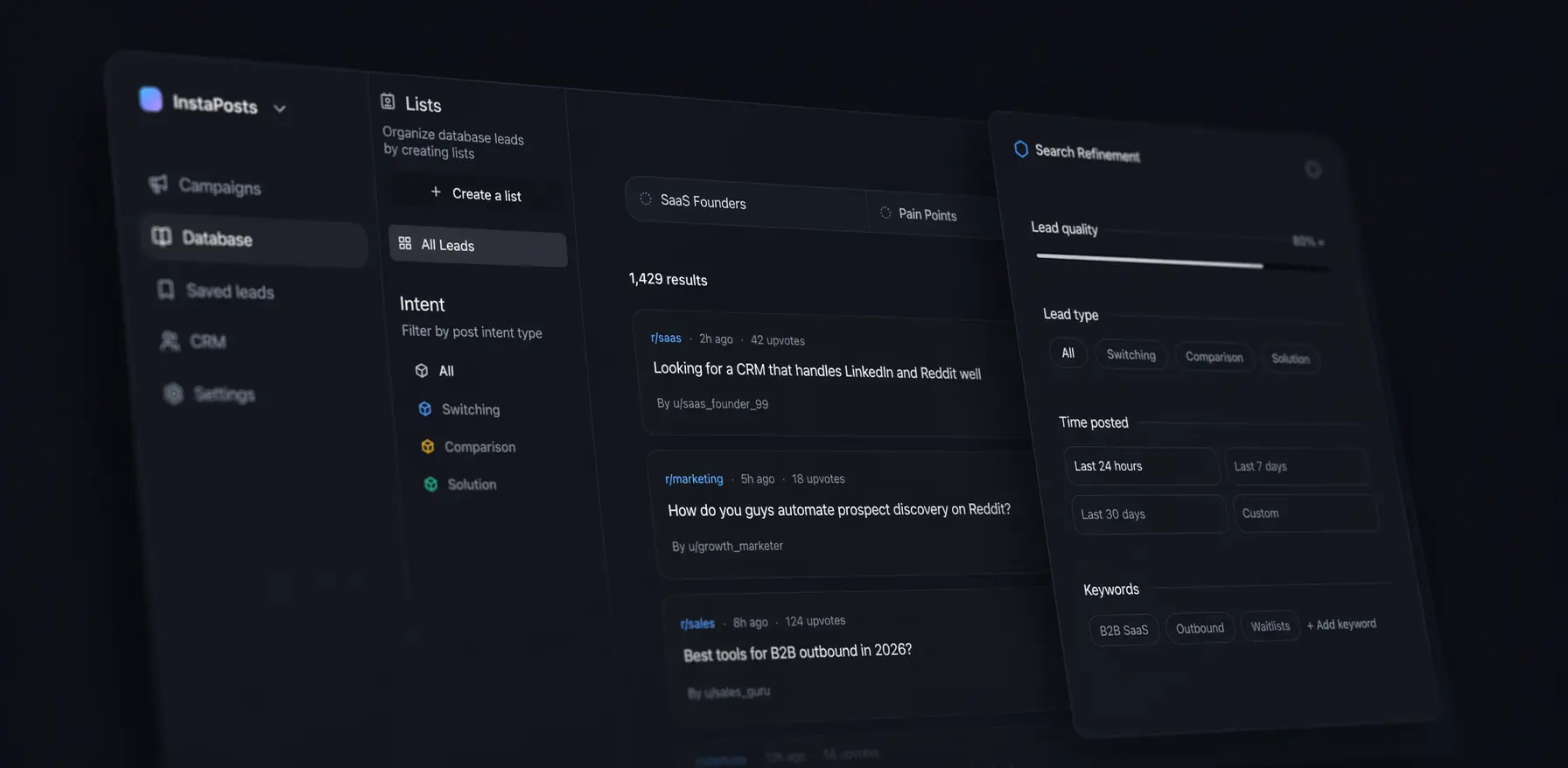The height and width of the screenshot is (768, 1568).
Task: Click the yellow Comparison cube icon
Action: (428, 446)
